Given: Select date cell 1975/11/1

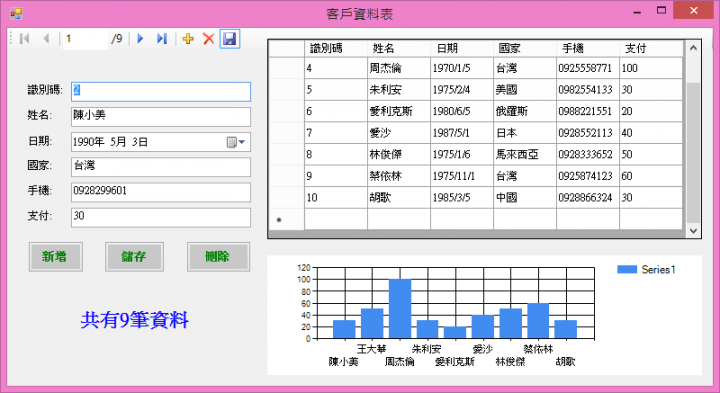Looking at the screenshot, I should [461, 176].
